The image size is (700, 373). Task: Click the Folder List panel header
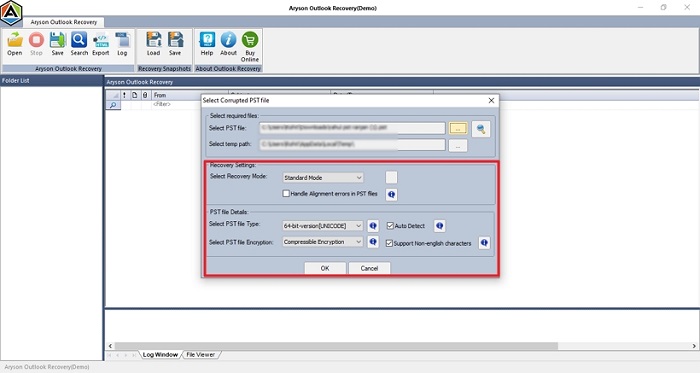tap(52, 81)
